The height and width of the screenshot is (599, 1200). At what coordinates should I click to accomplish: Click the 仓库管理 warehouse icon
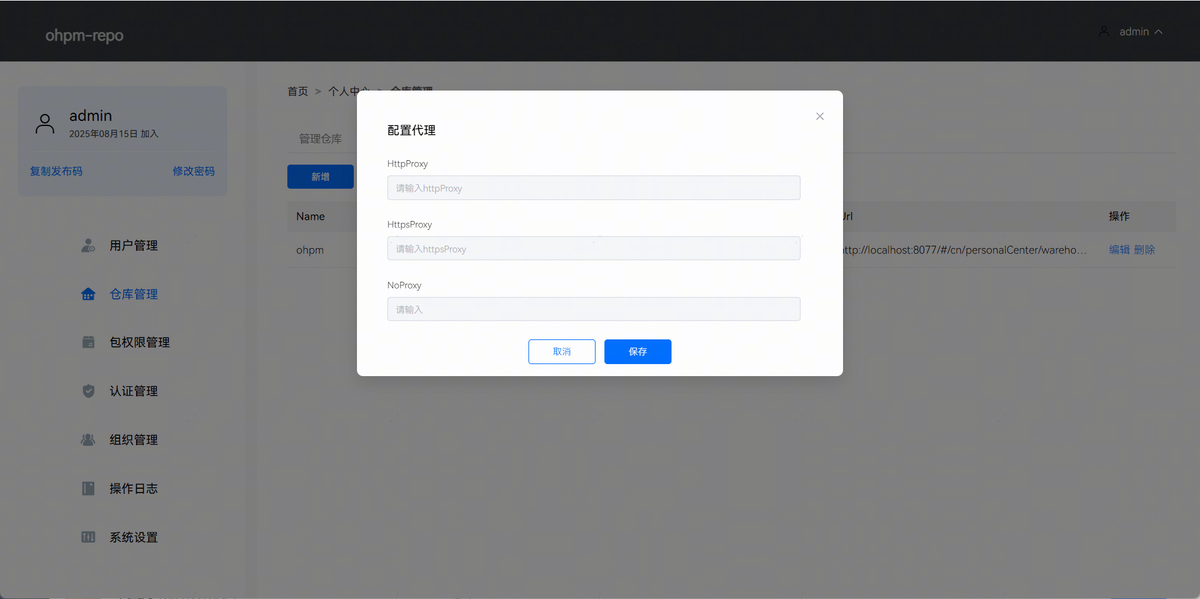(88, 294)
